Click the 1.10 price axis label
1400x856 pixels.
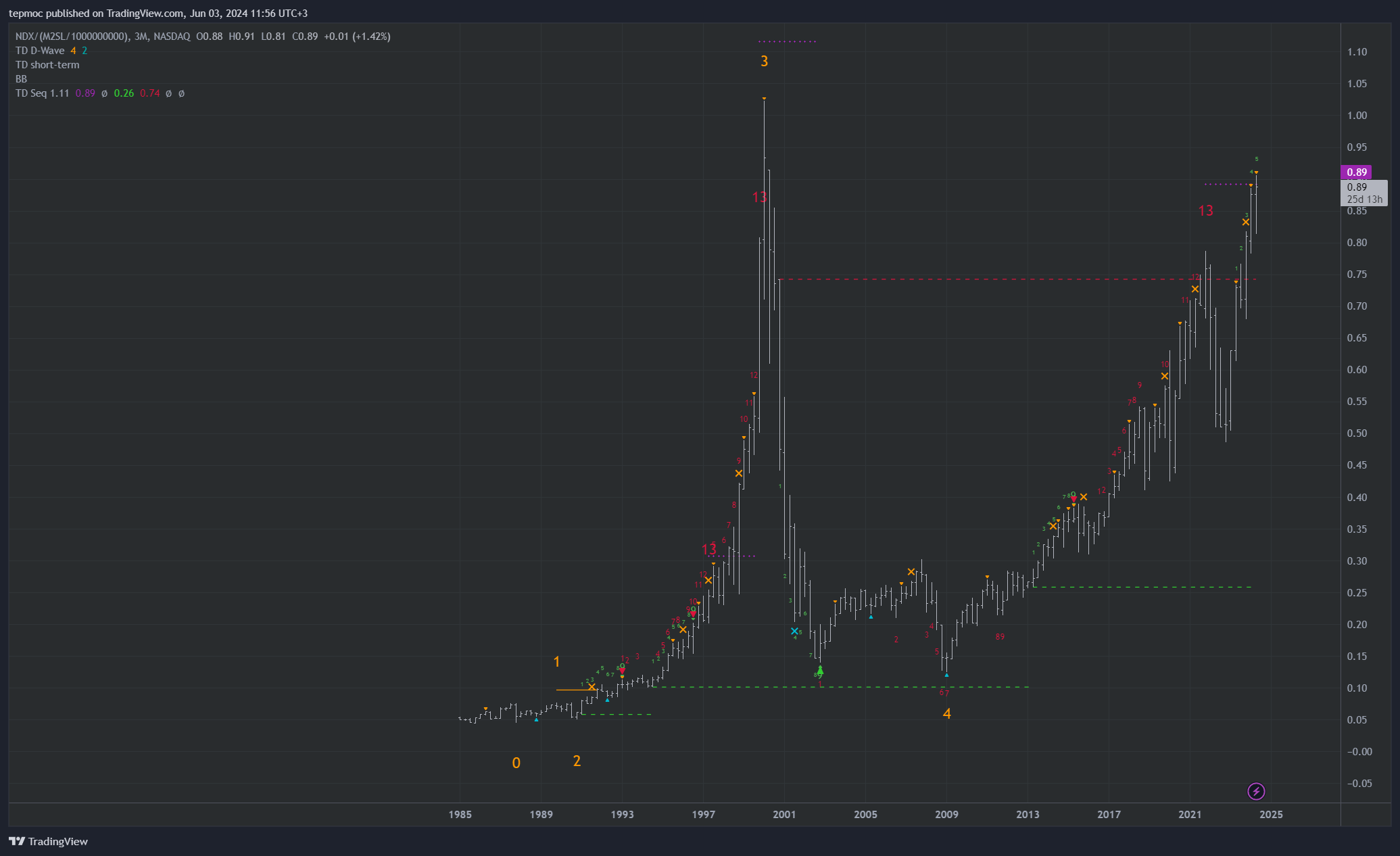point(1357,52)
